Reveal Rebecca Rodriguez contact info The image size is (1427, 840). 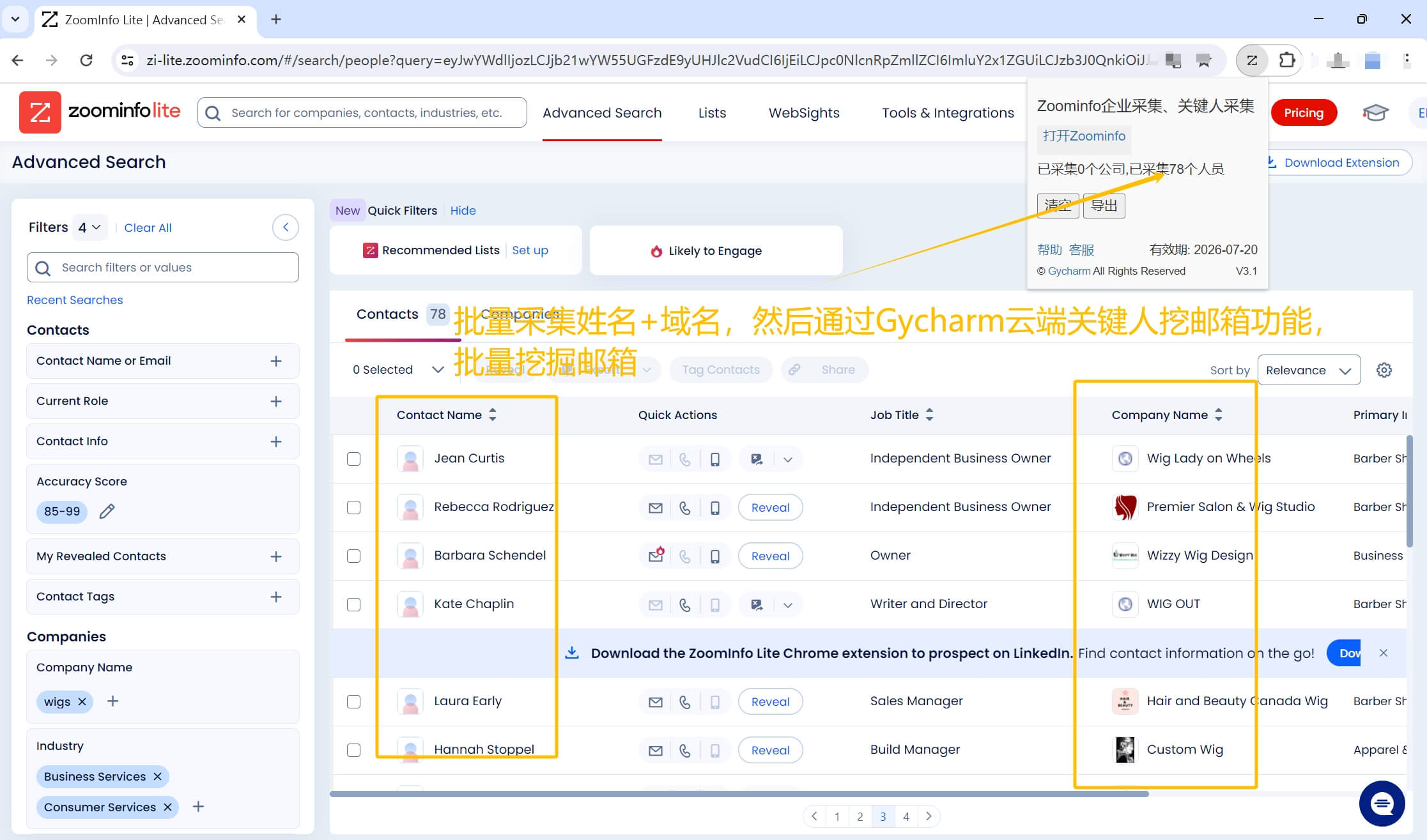pyautogui.click(x=770, y=508)
